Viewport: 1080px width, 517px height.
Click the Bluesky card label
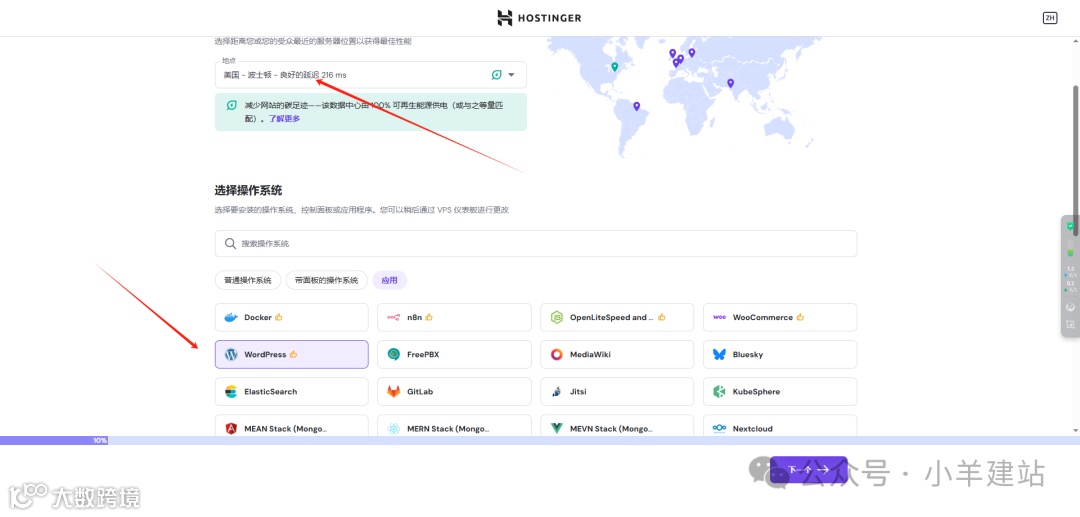(x=748, y=355)
